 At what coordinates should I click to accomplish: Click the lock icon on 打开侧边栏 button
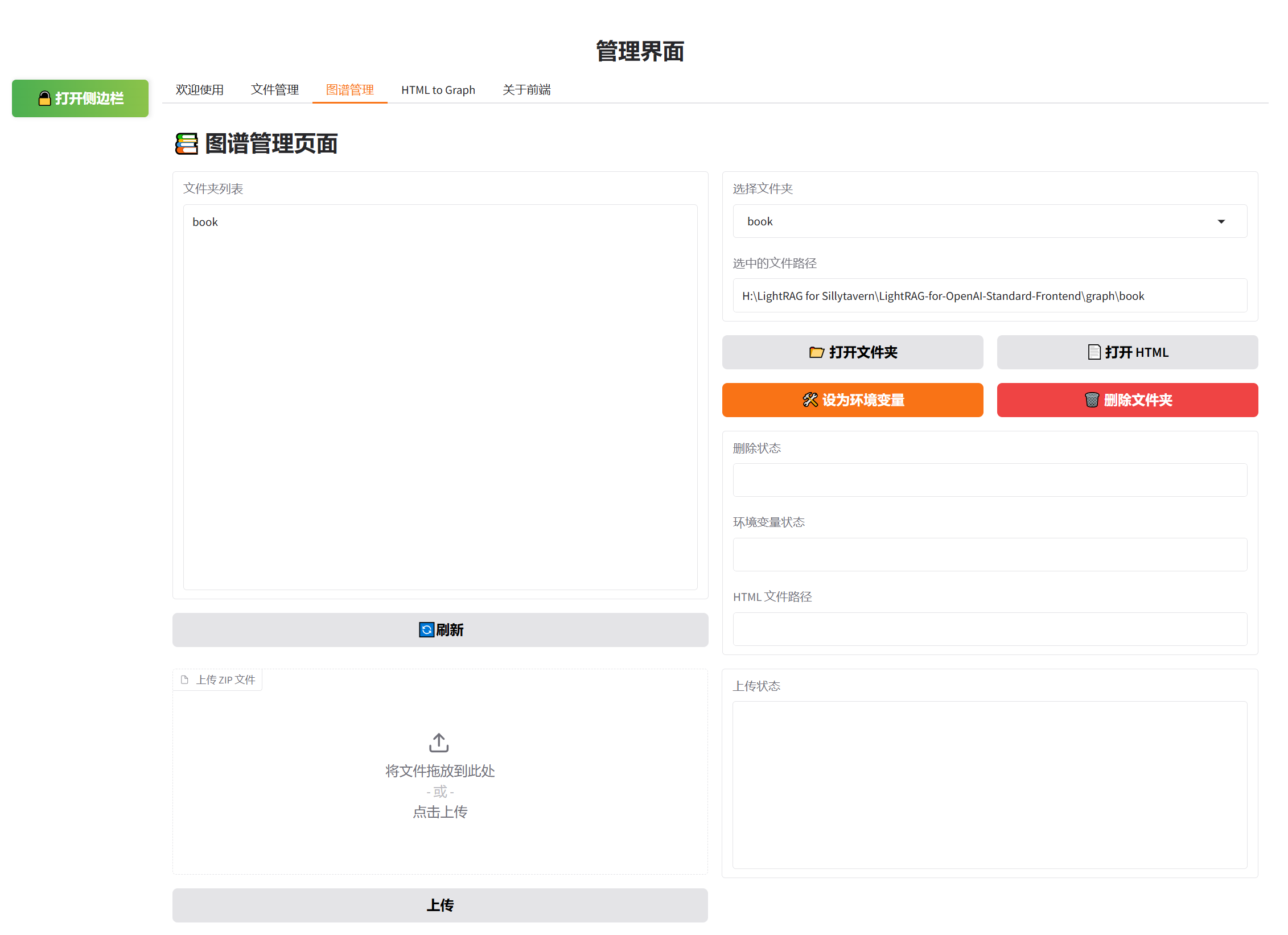(45, 97)
